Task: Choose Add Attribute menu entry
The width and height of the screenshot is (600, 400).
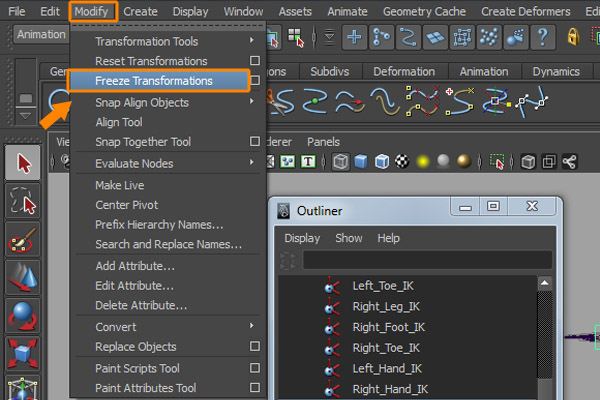Action: pyautogui.click(x=135, y=266)
